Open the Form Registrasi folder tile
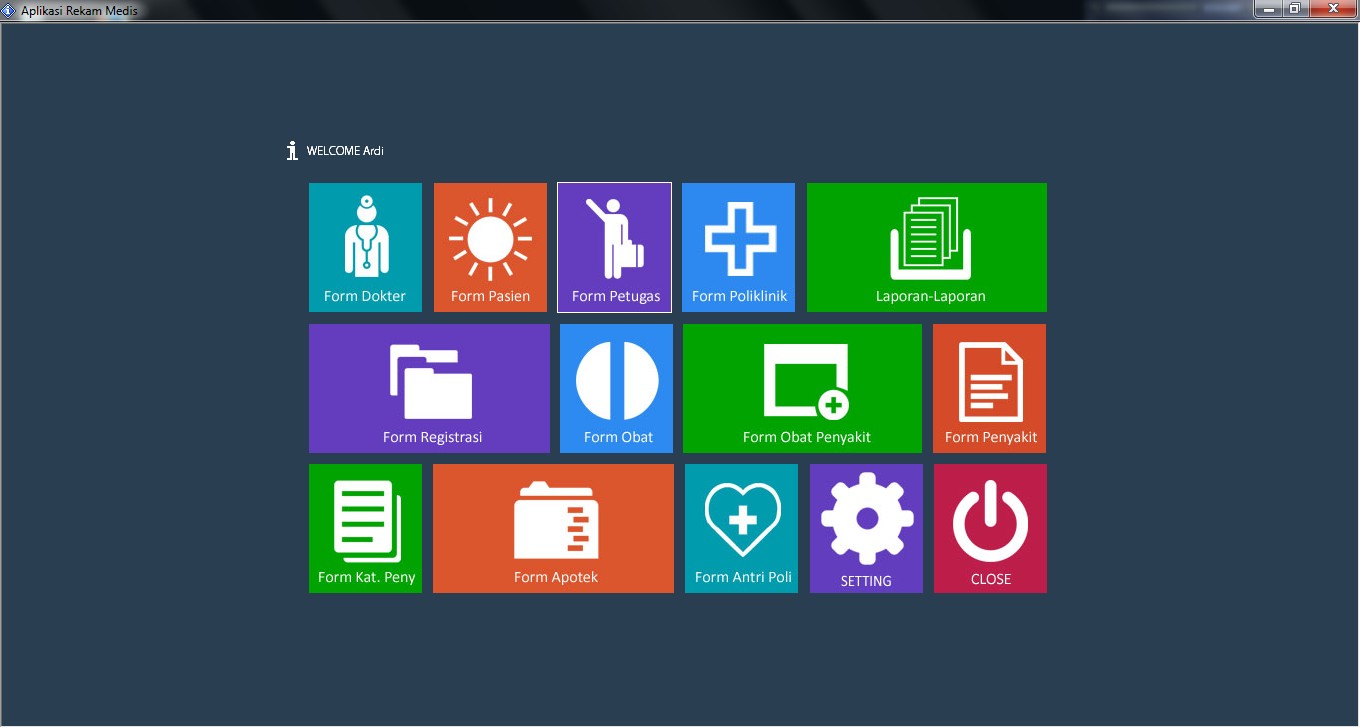1360x728 pixels. (429, 388)
